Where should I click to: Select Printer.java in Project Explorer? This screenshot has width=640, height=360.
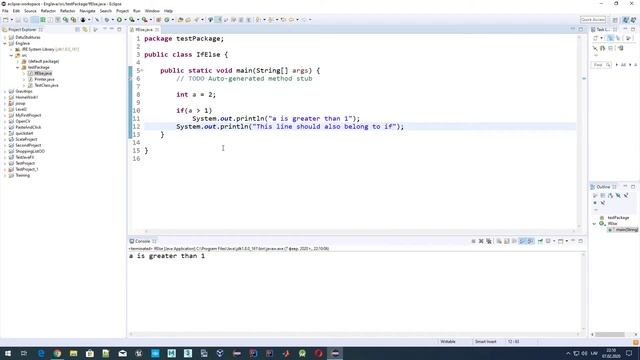pyautogui.click(x=44, y=79)
